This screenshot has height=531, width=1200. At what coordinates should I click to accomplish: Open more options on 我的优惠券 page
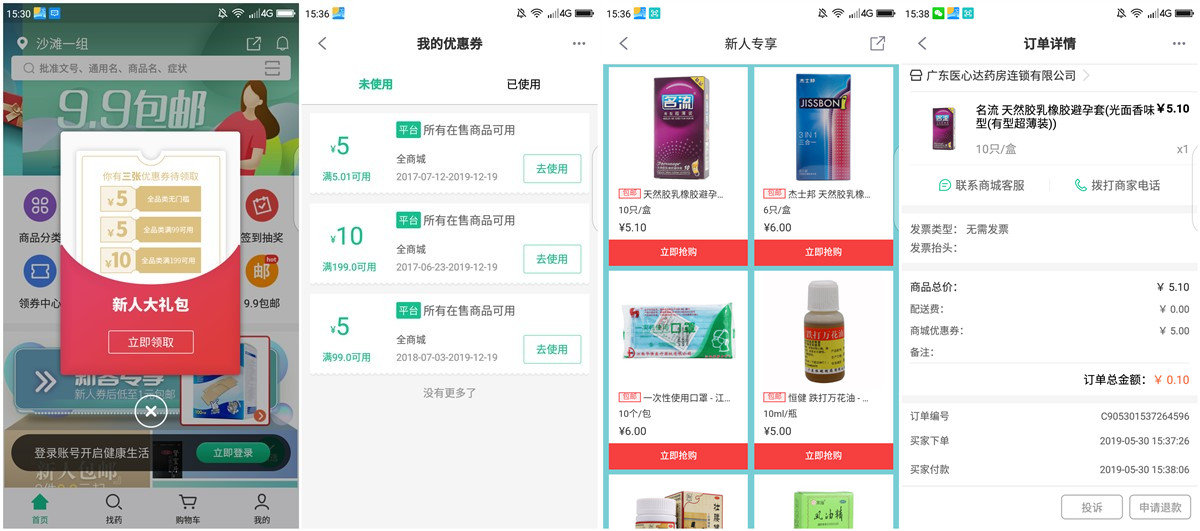coord(579,44)
